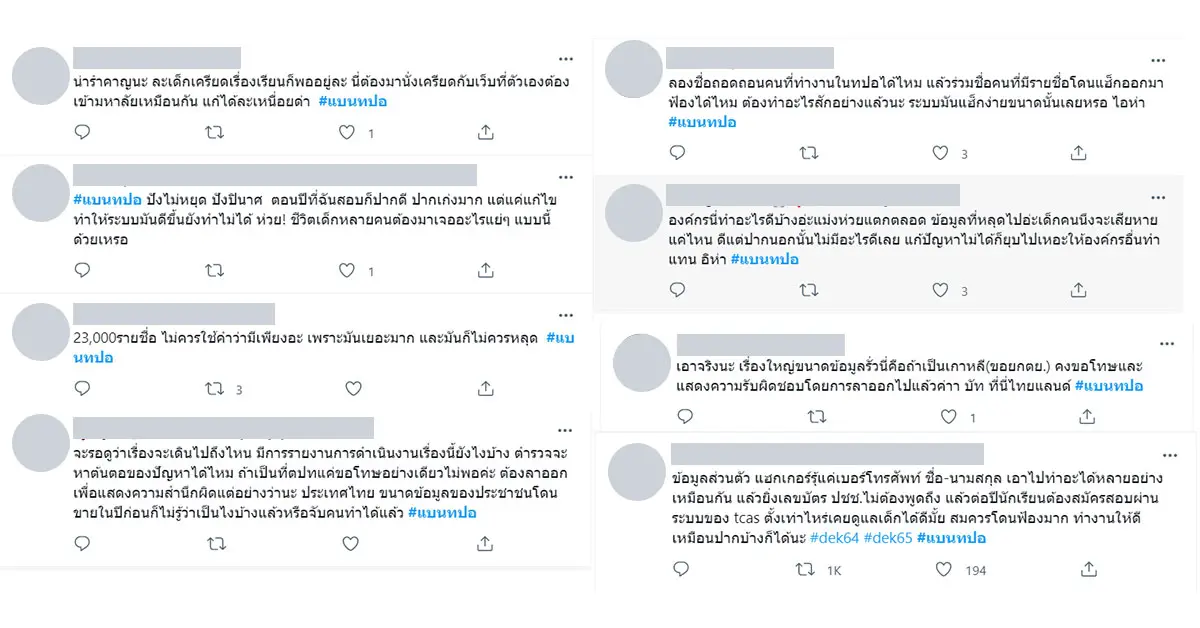Viewport: 1200px width, 628px height.
Task: Reply to the "ลองชื่อถอดถอน" tweet
Action: tap(677, 153)
